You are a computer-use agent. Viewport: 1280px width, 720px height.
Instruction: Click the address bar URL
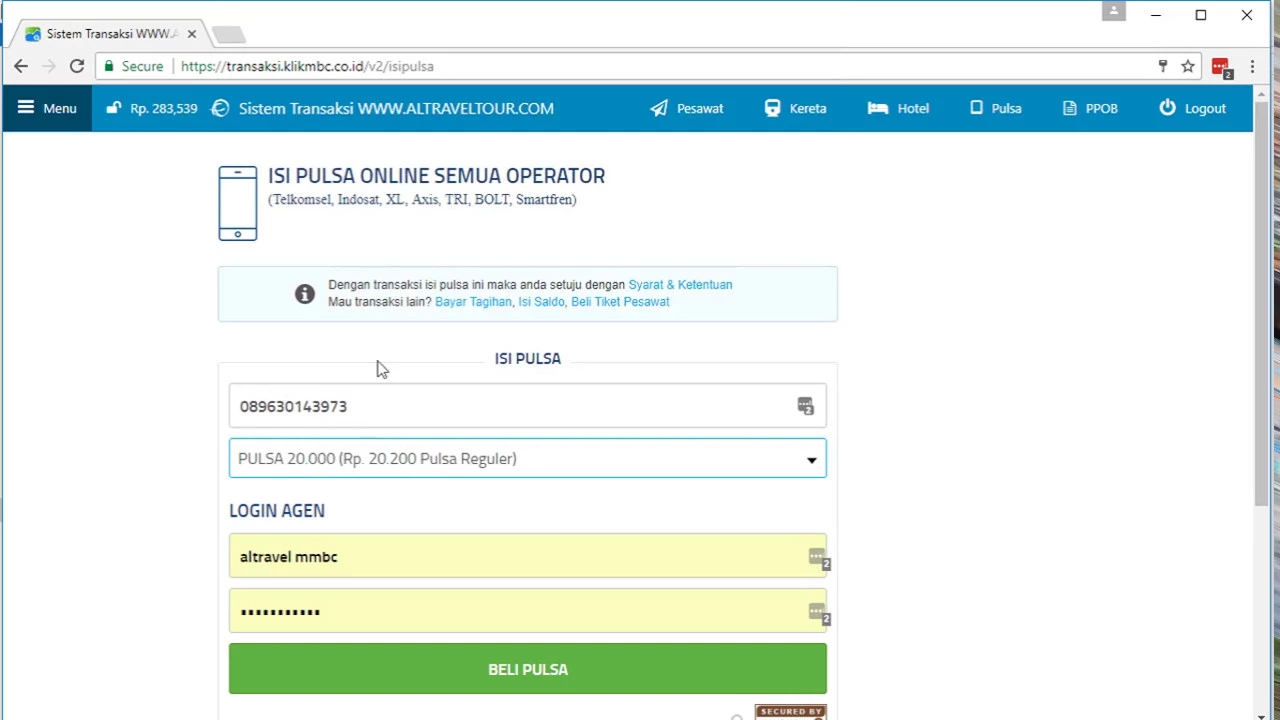[307, 66]
